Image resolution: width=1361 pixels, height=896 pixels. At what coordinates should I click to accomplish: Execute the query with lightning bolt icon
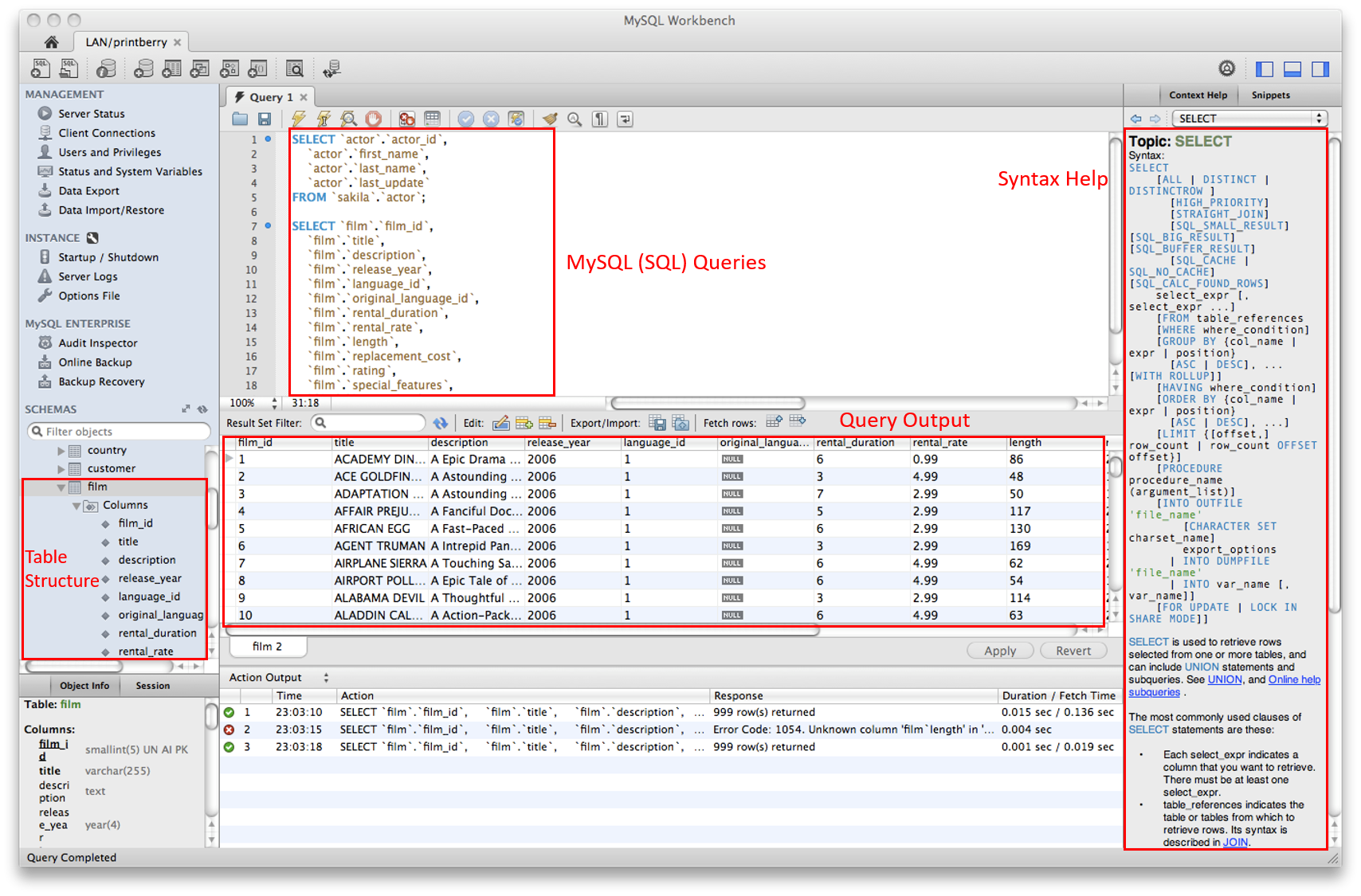pyautogui.click(x=298, y=119)
